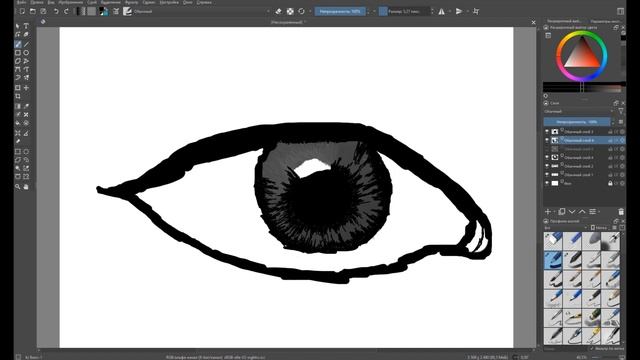Open the brush settings editor
The image size is (640, 360).
pos(116,11)
